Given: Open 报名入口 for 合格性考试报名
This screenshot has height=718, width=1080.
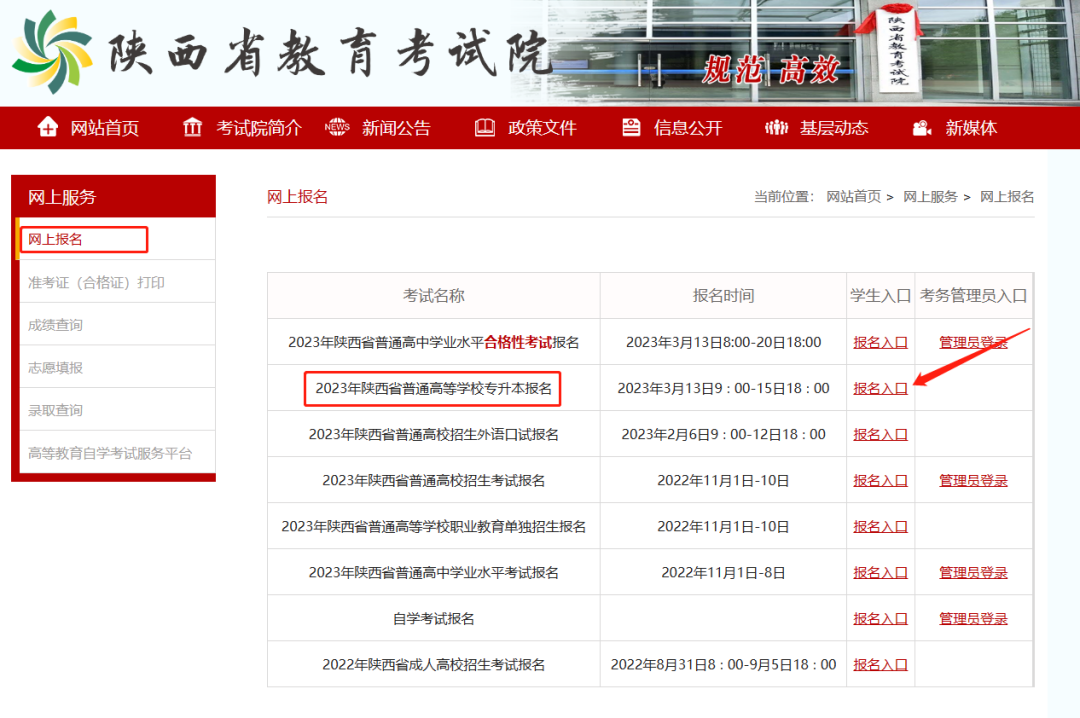Looking at the screenshot, I should [880, 342].
